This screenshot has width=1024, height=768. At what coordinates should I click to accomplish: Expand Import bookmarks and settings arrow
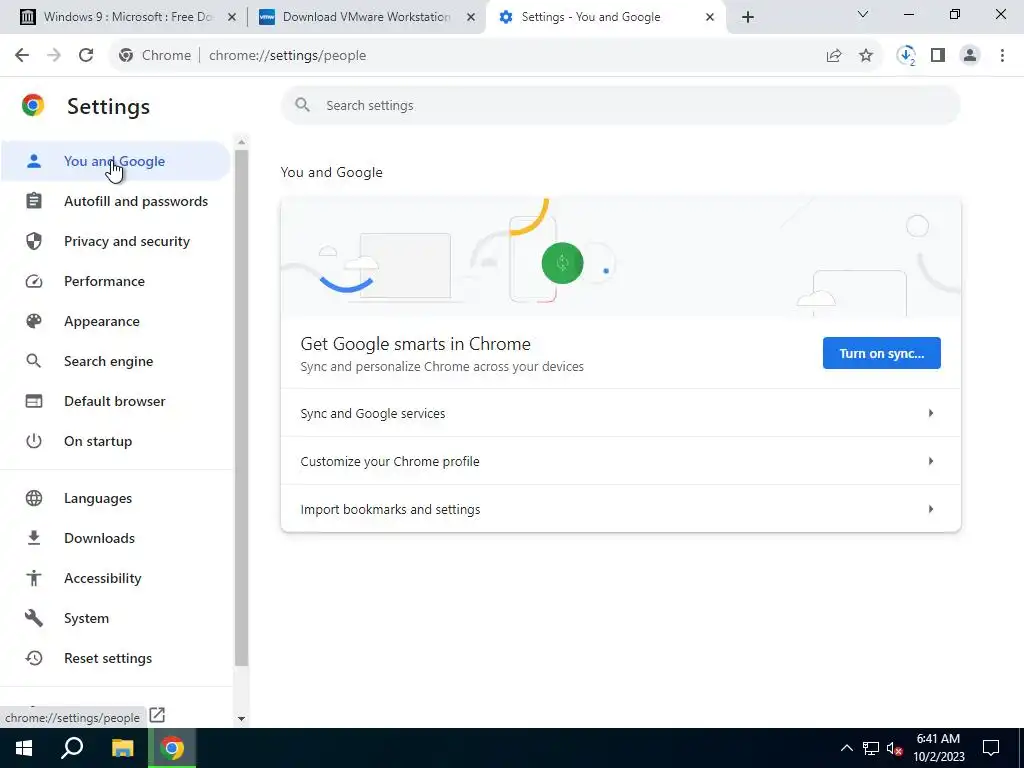click(931, 509)
